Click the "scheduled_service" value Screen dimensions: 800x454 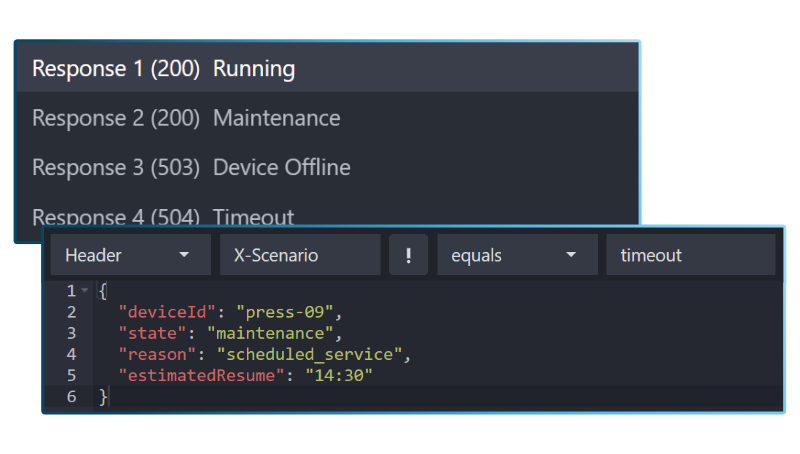(x=310, y=354)
